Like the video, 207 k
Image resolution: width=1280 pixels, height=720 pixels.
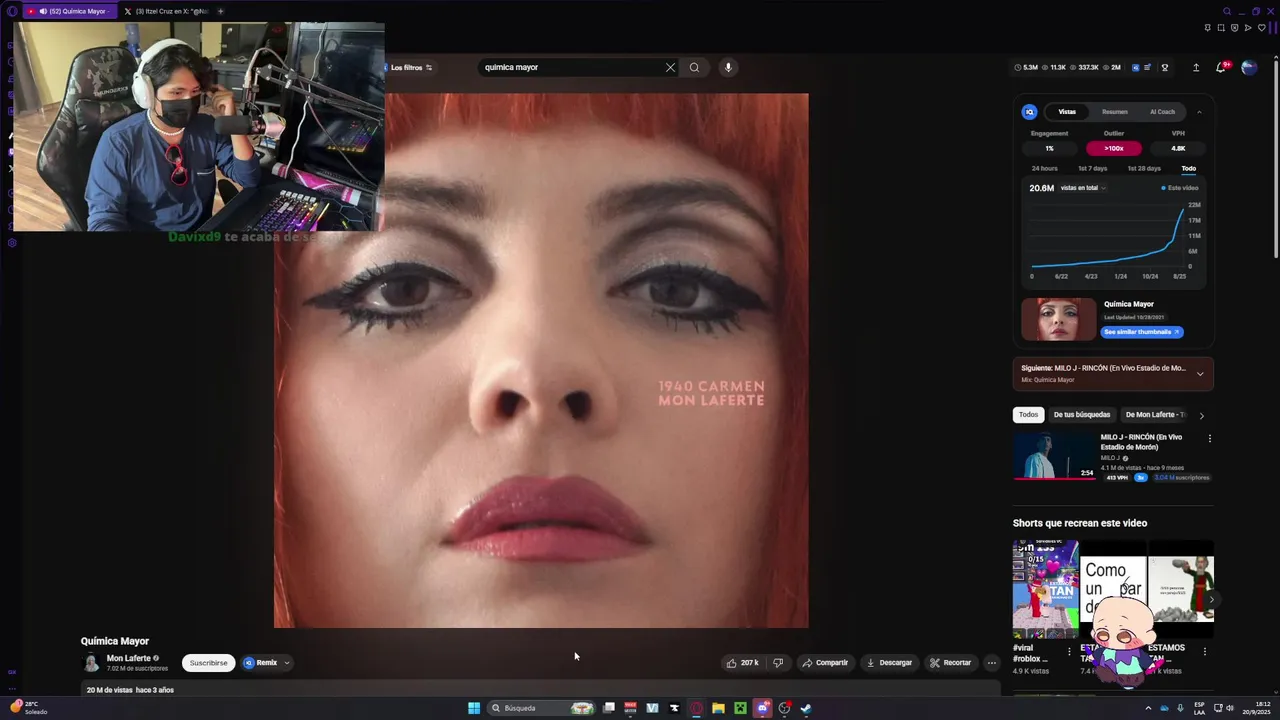pyautogui.click(x=742, y=662)
